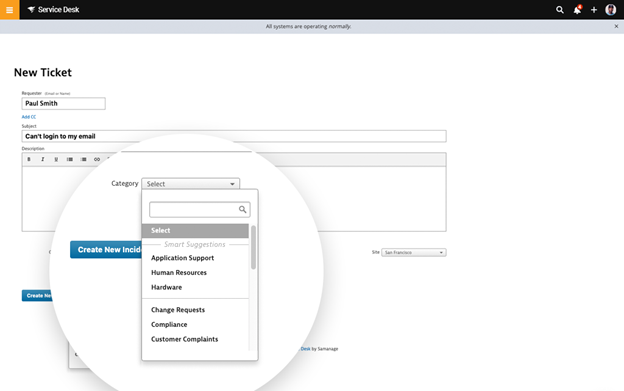The height and width of the screenshot is (391, 624).
Task: Click the search magnifier in top bar
Action: tap(560, 10)
